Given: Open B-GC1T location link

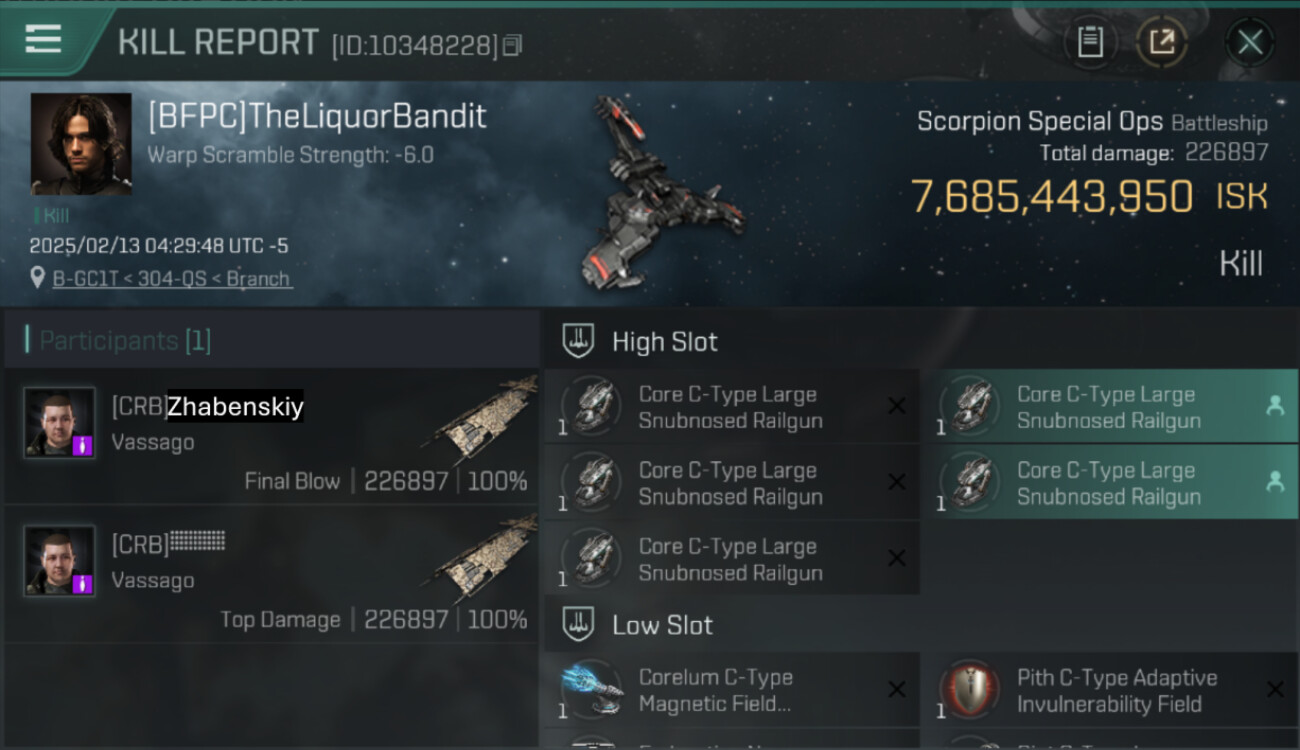Looking at the screenshot, I should (172, 279).
